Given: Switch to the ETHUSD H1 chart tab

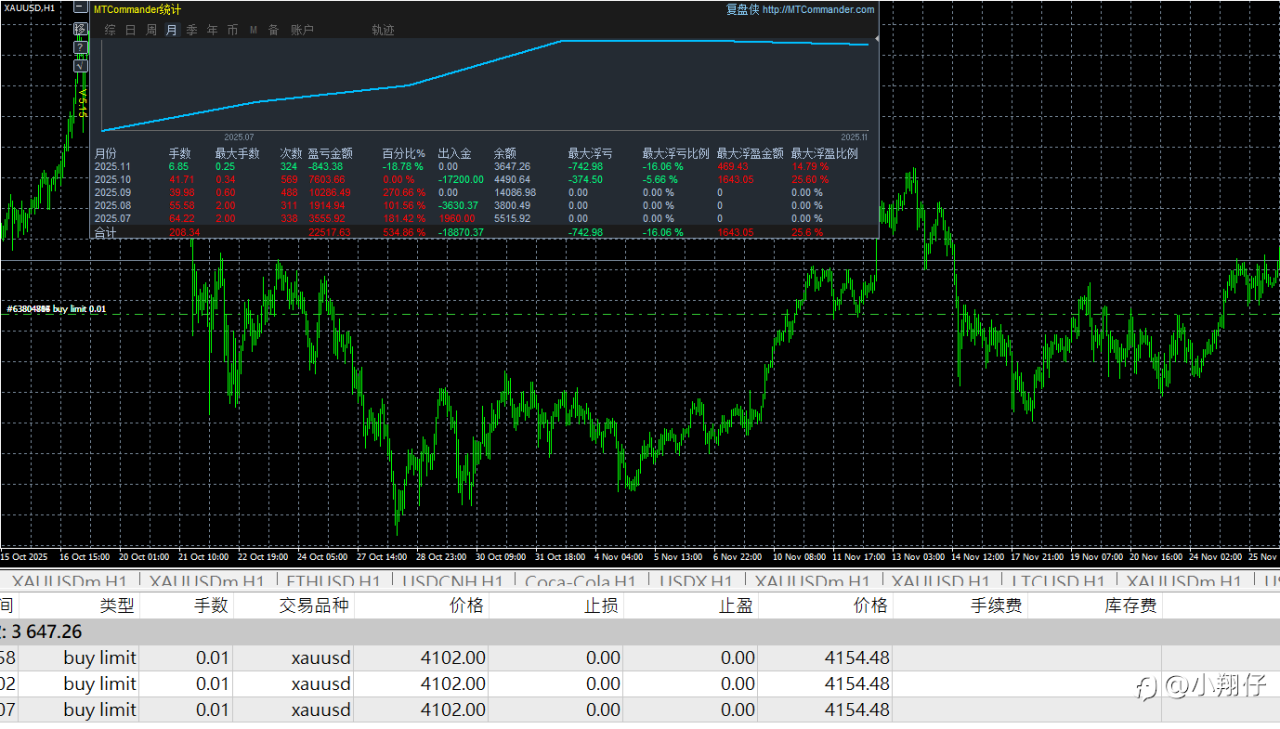Looking at the screenshot, I should tap(333, 581).
